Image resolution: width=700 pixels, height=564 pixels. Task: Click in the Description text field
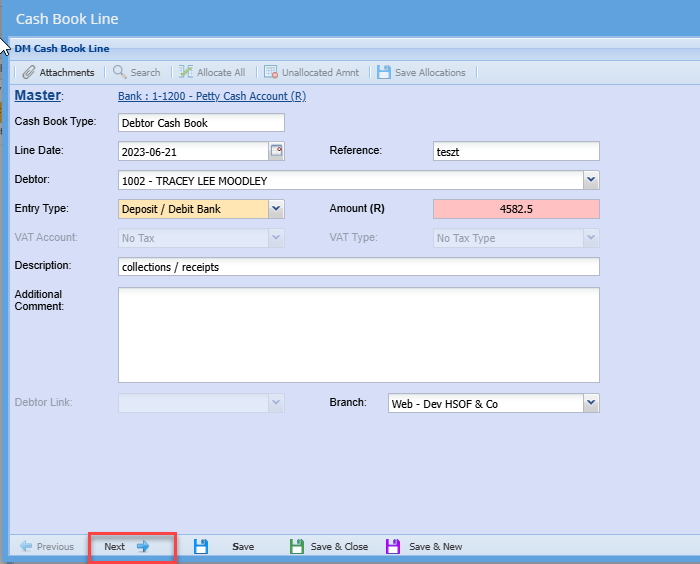tap(358, 267)
